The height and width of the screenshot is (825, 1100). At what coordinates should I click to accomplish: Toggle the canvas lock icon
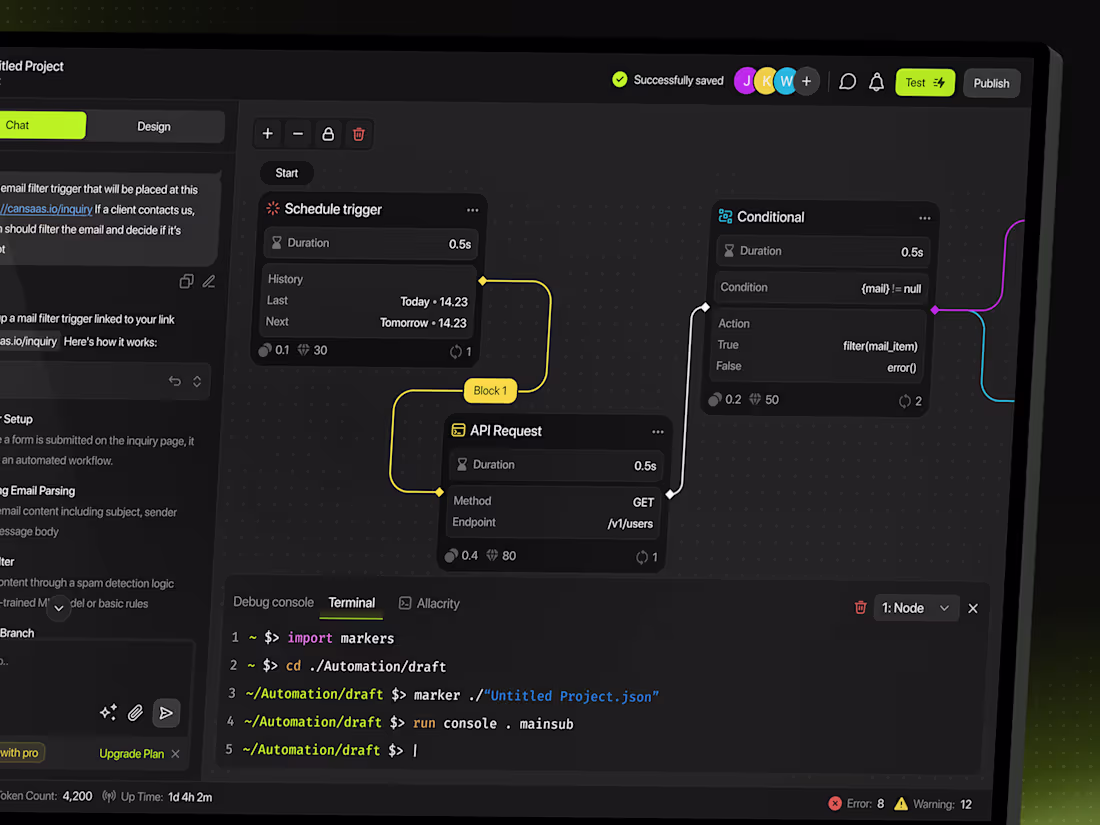(328, 133)
